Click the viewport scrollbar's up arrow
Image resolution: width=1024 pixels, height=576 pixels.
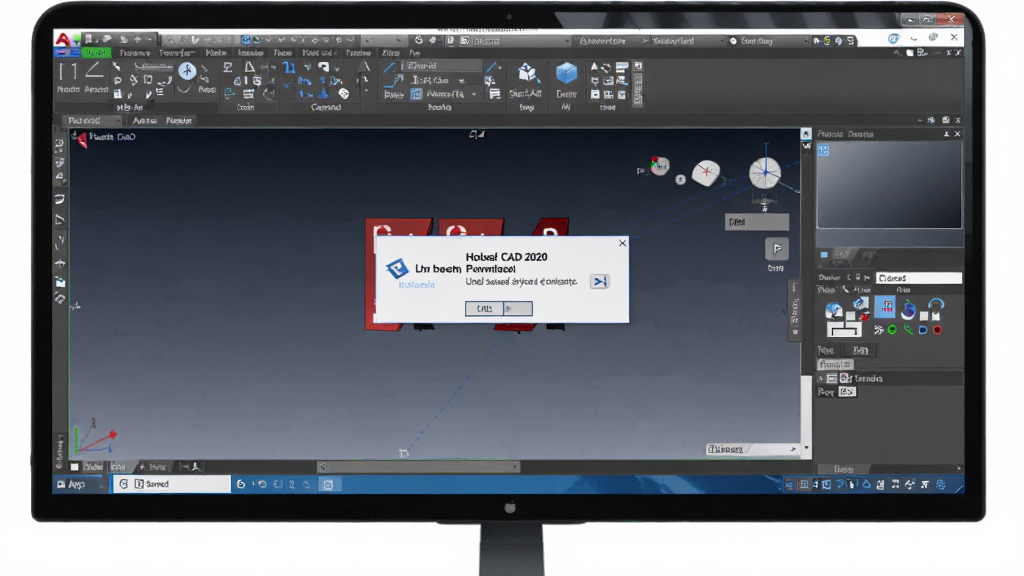(806, 134)
